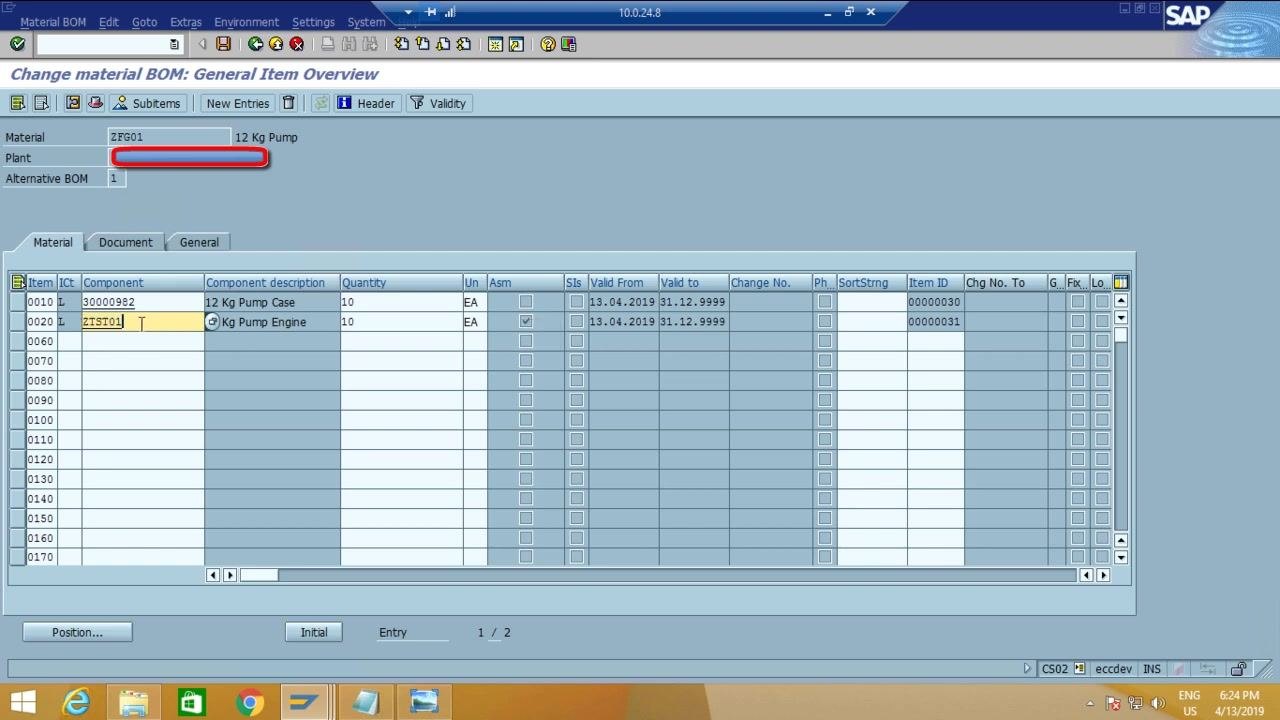
Task: Click the New Entries button
Action: pos(238,103)
